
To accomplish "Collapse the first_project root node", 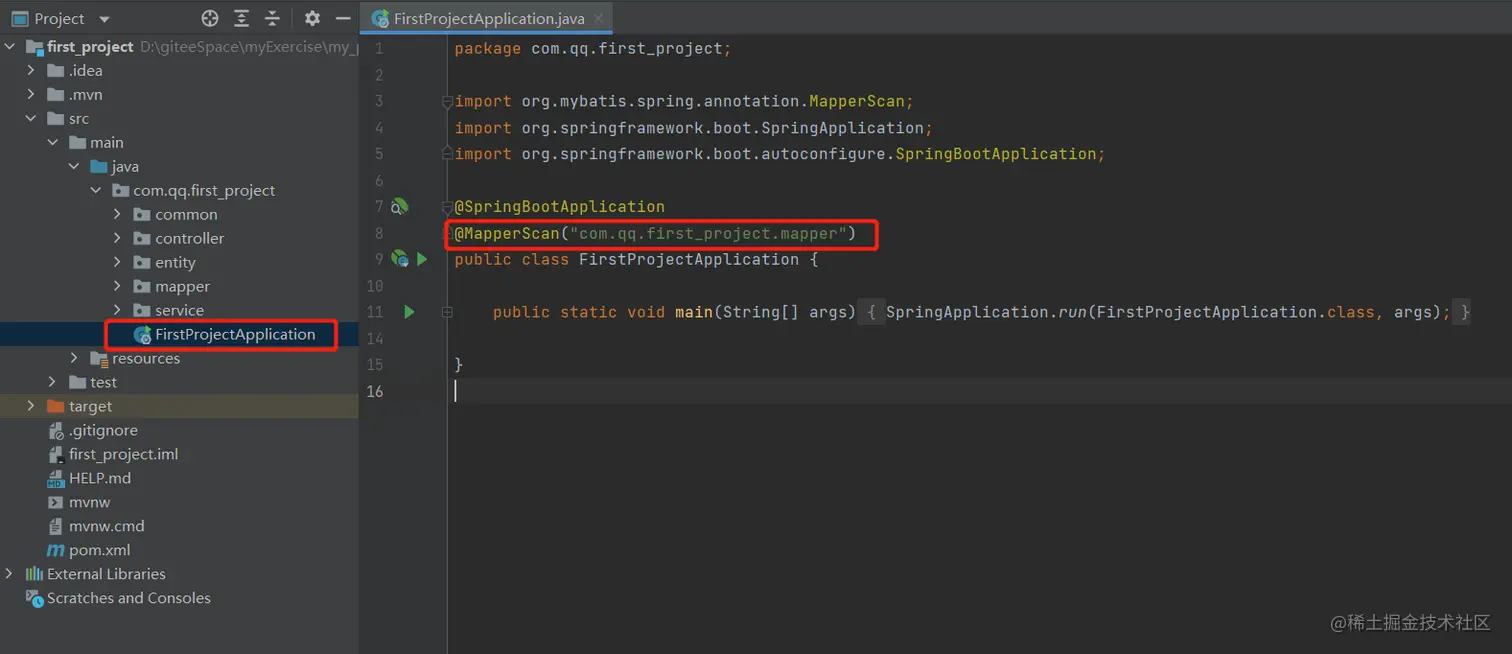I will coord(10,46).
